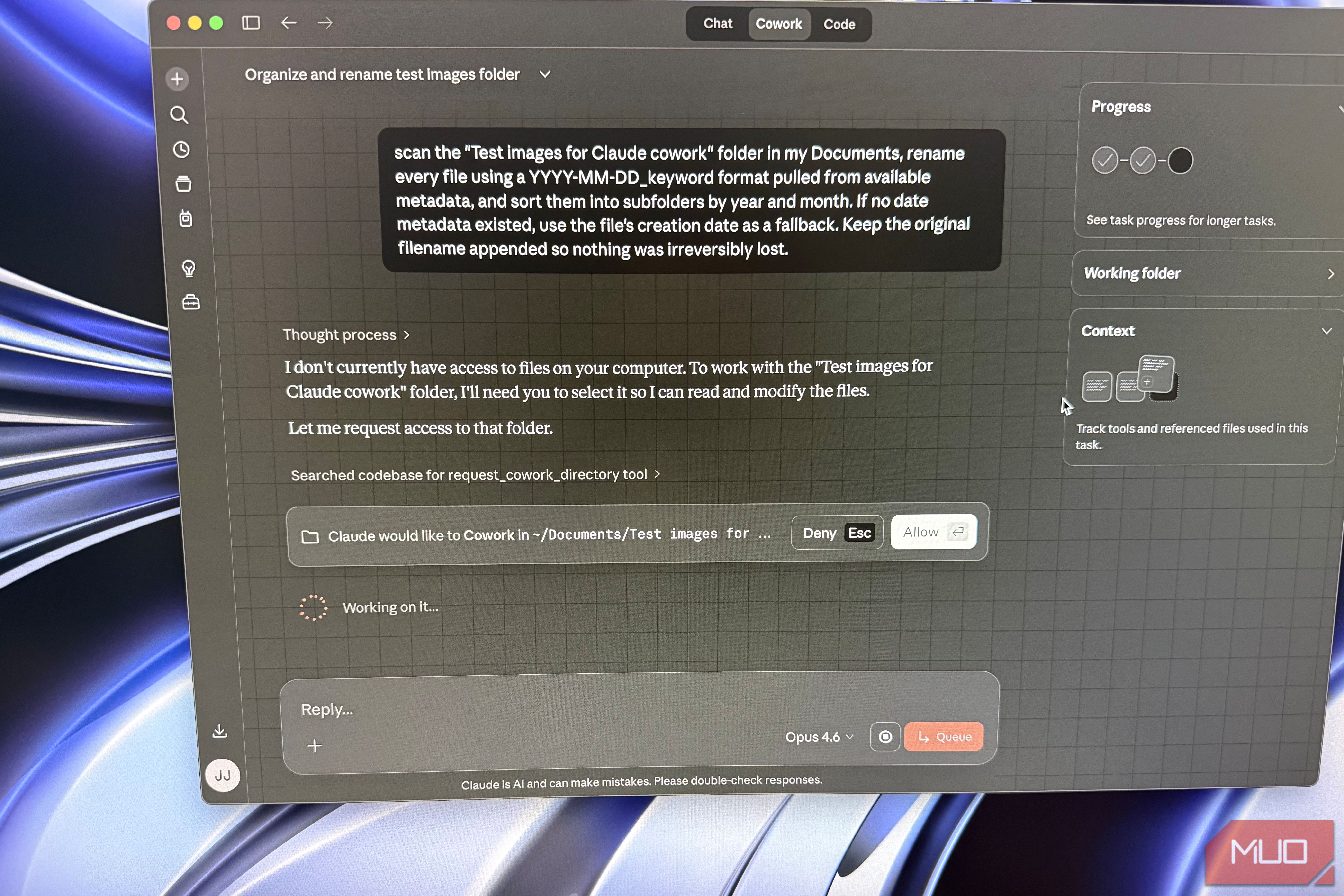Click the yellow minimize window button
The height and width of the screenshot is (896, 1344).
pyautogui.click(x=195, y=23)
